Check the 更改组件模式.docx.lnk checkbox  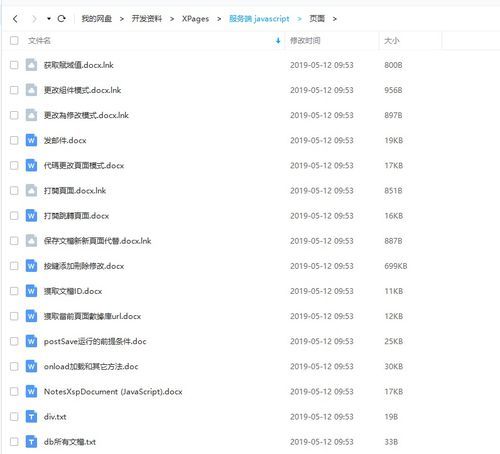tap(14, 90)
